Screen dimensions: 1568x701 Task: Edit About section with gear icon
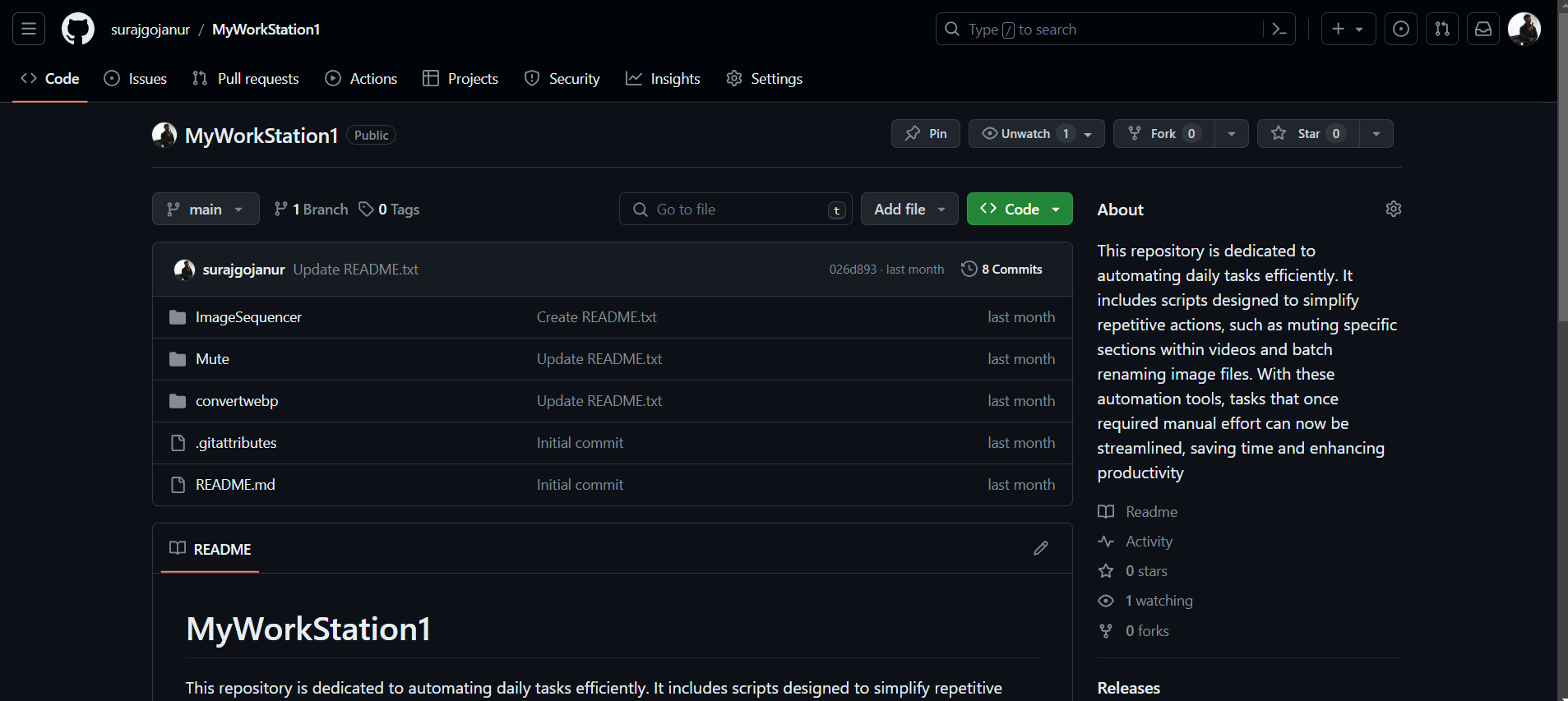point(1393,209)
